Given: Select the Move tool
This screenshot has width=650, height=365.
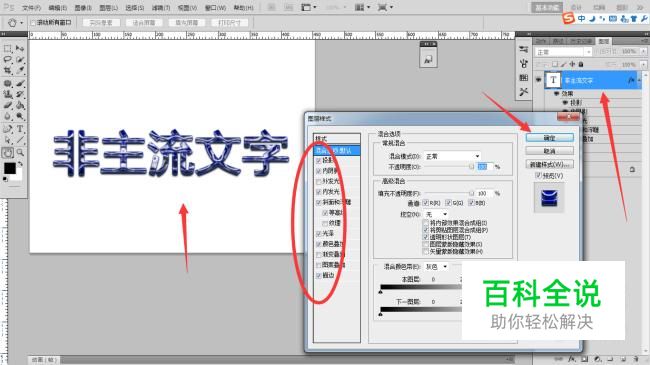Looking at the screenshot, I should coord(20,49).
